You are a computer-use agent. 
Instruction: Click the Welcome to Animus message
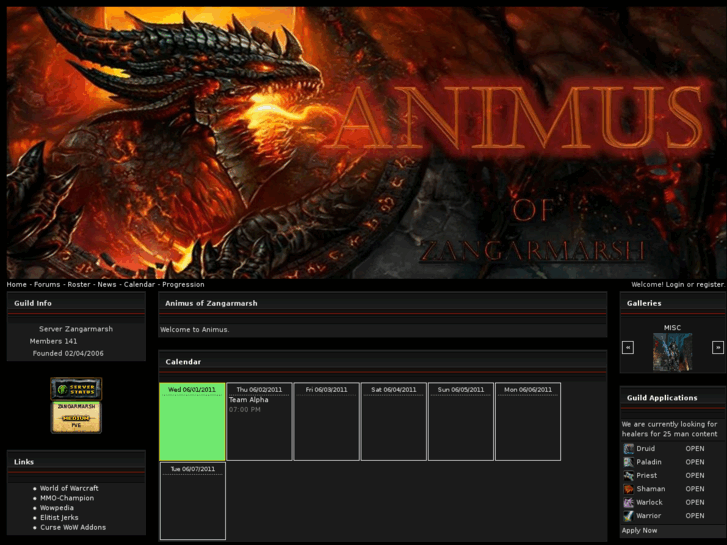click(195, 330)
